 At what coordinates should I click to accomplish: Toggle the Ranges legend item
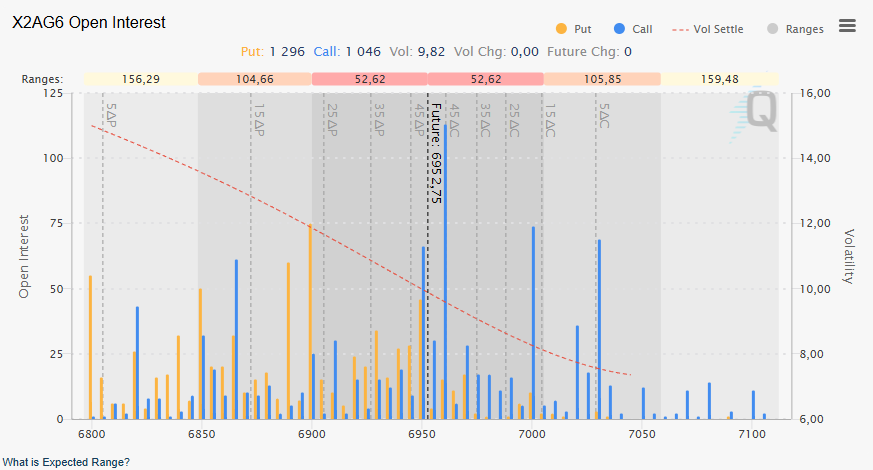pos(804,30)
